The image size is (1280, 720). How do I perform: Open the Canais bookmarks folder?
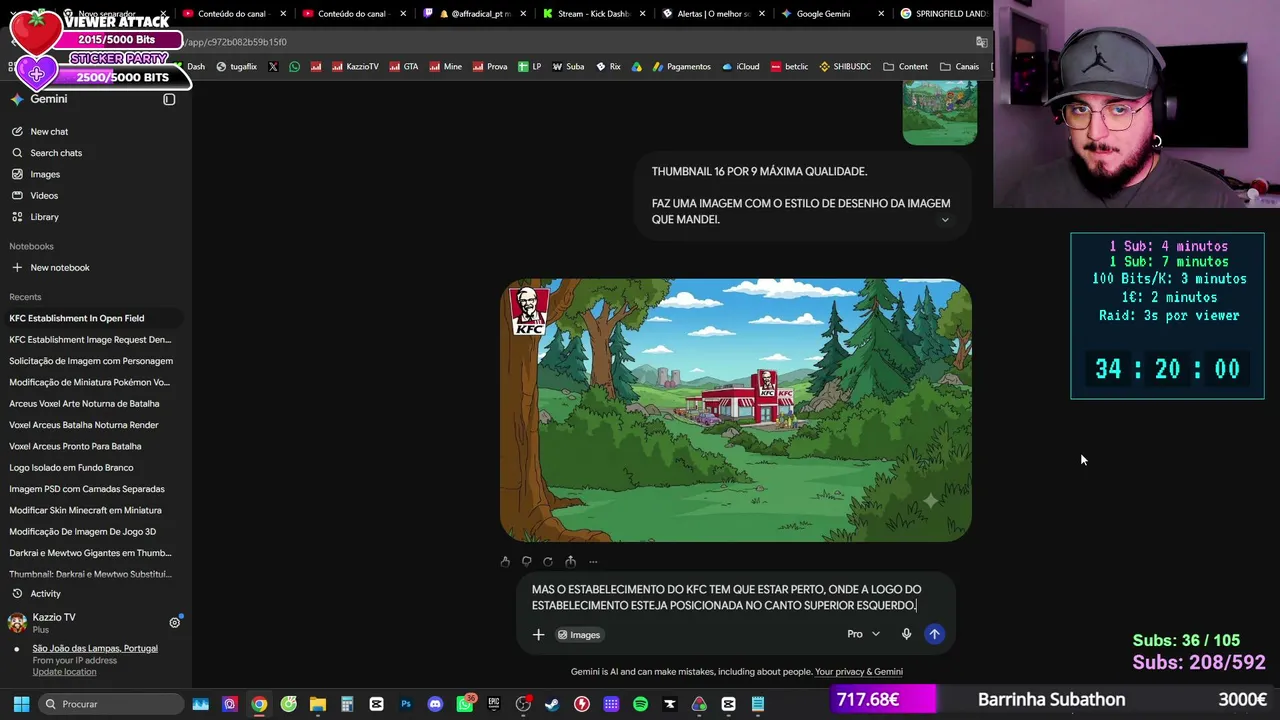[x=960, y=67]
